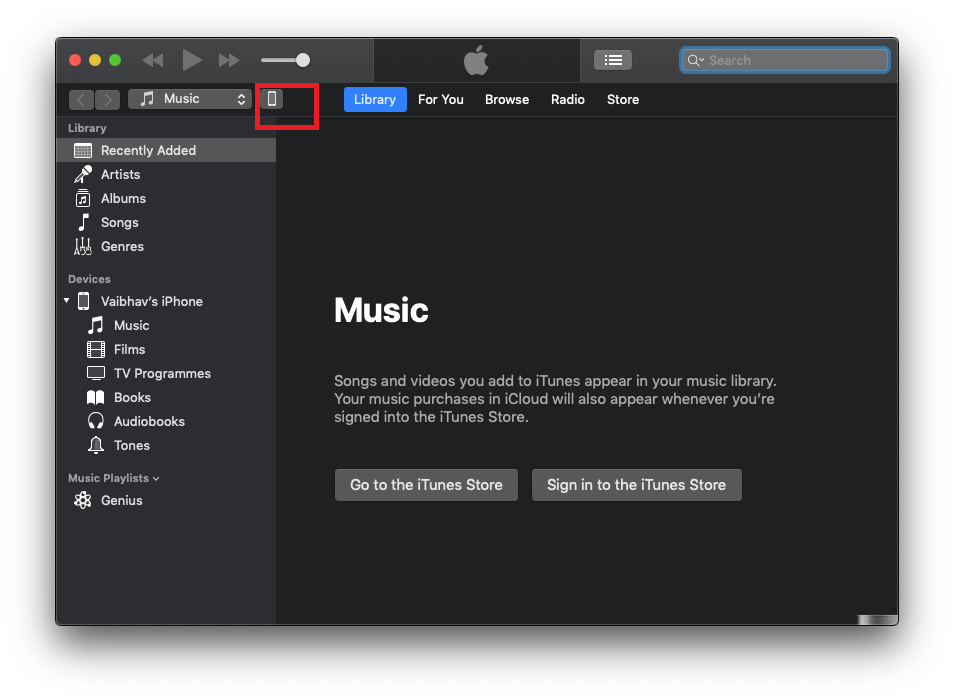Open the Store tab

pyautogui.click(x=622, y=99)
